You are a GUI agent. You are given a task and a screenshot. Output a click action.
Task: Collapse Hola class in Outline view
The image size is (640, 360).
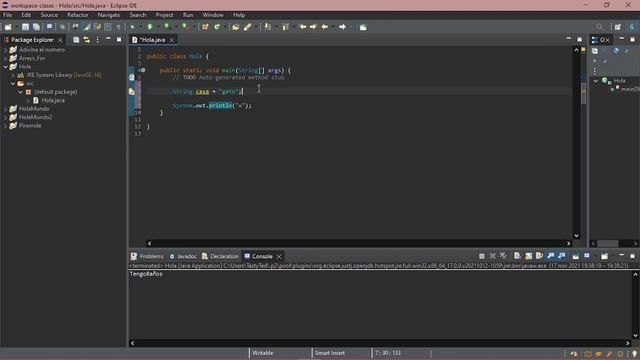596,81
